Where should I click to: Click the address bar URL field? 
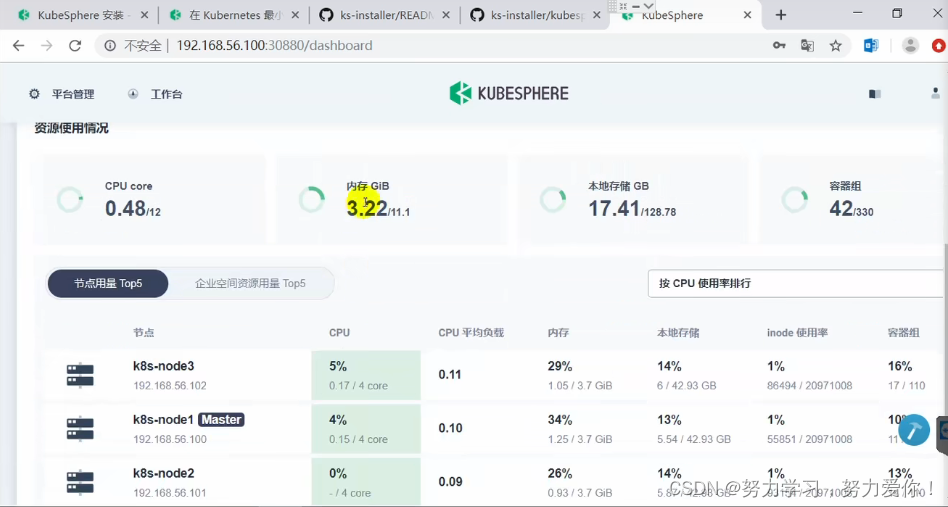pos(435,45)
